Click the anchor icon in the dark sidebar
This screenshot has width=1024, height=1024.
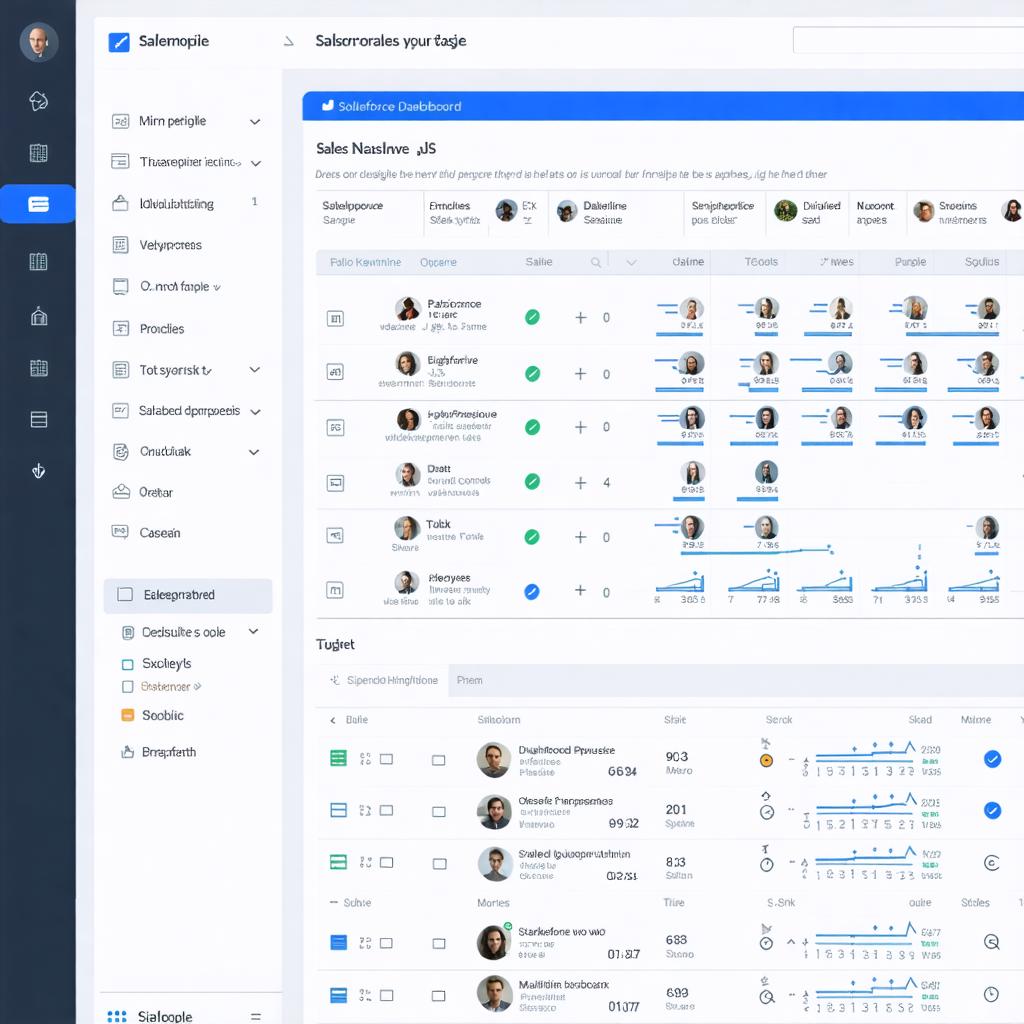coord(39,471)
